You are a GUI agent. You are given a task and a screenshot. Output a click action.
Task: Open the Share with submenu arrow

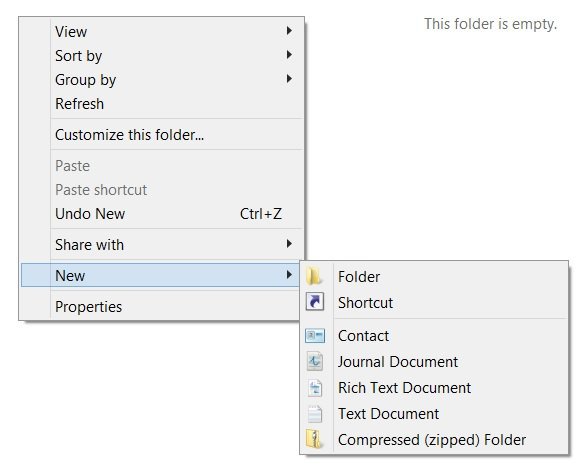(x=289, y=244)
